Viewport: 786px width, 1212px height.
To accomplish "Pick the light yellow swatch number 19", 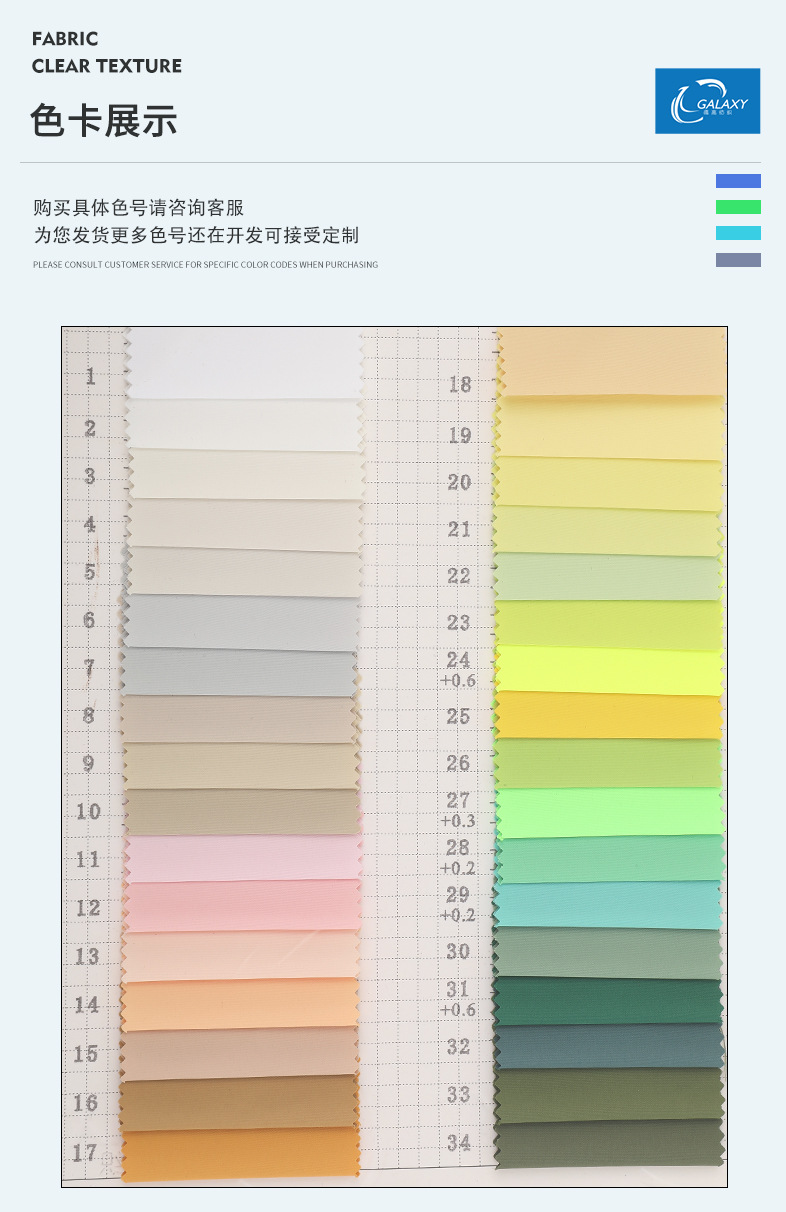I will click(611, 427).
